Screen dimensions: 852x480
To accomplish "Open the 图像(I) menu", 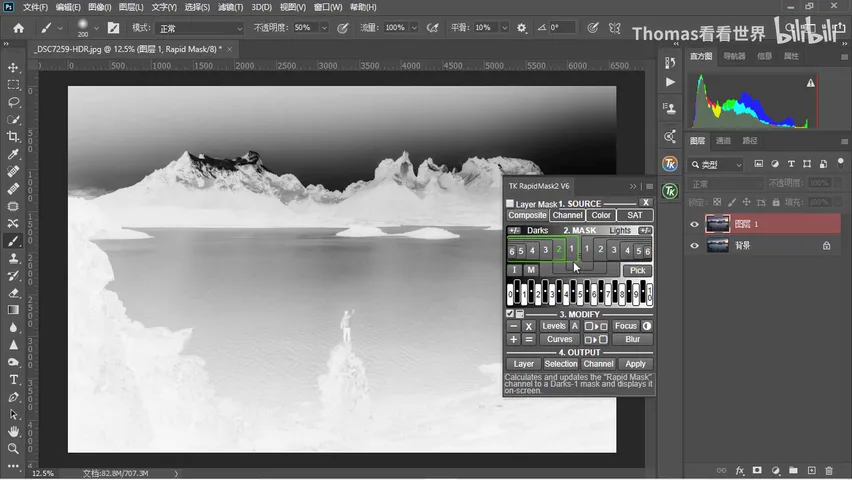I will tap(99, 7).
